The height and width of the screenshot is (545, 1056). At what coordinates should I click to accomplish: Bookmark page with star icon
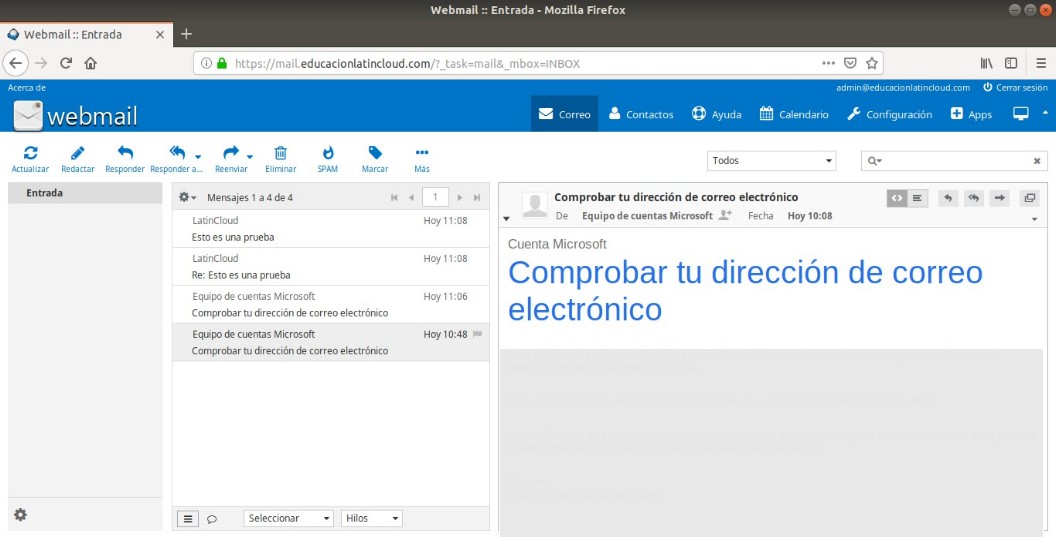tap(872, 63)
